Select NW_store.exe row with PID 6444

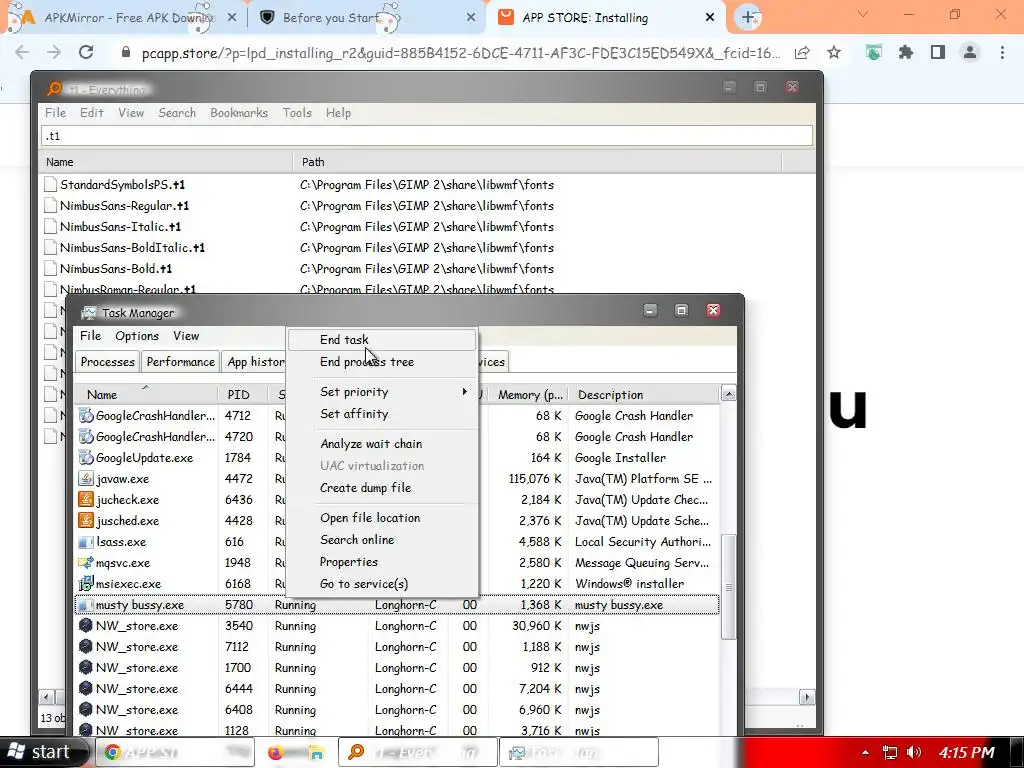click(x=397, y=688)
